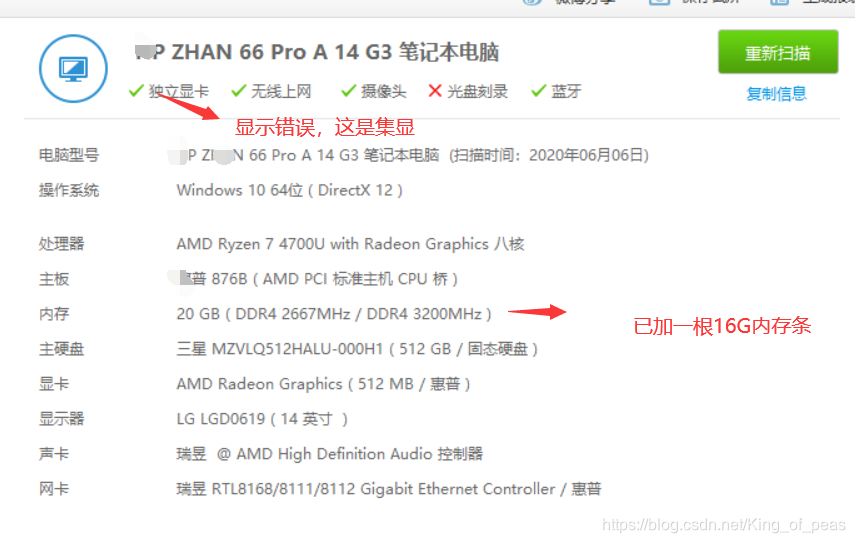Click the green 重新扫描 rescan button
Image resolution: width=855 pixels, height=543 pixels.
[778, 52]
